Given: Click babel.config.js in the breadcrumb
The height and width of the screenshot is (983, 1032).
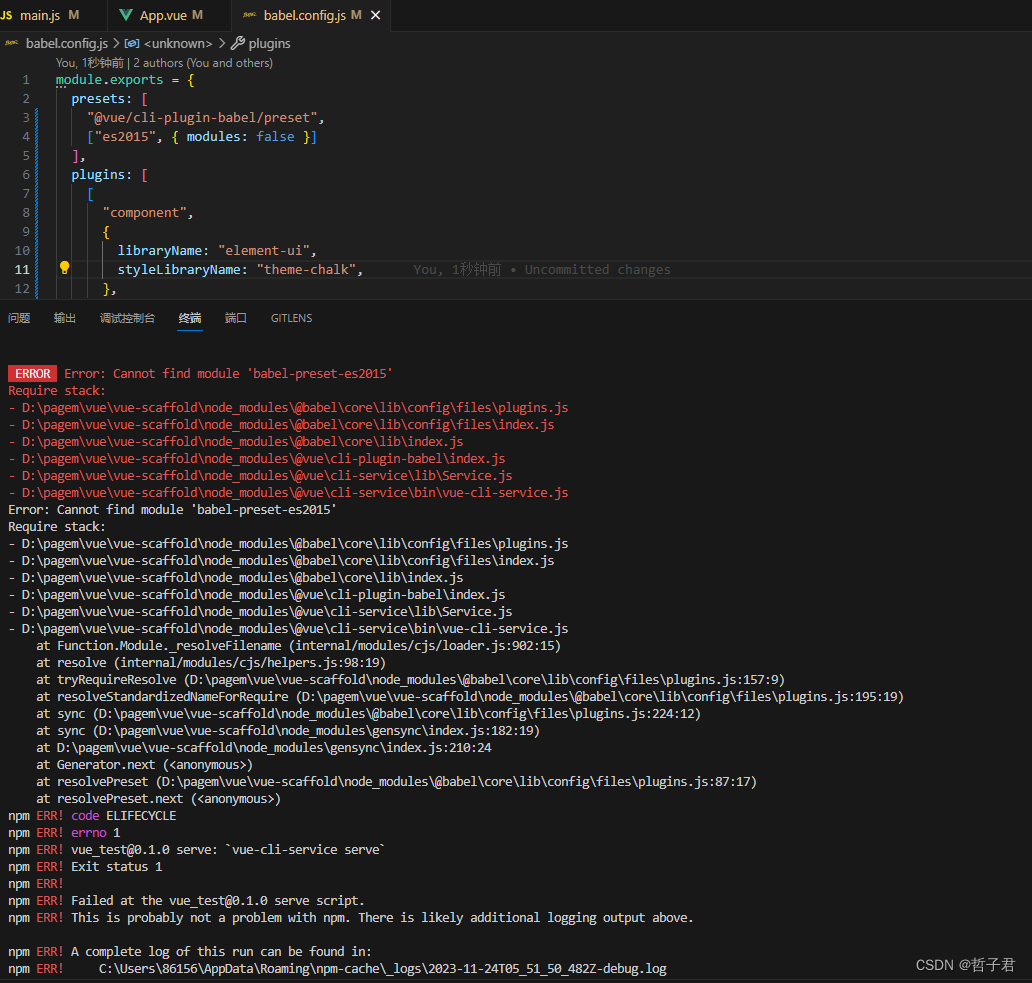Looking at the screenshot, I should (x=66, y=43).
